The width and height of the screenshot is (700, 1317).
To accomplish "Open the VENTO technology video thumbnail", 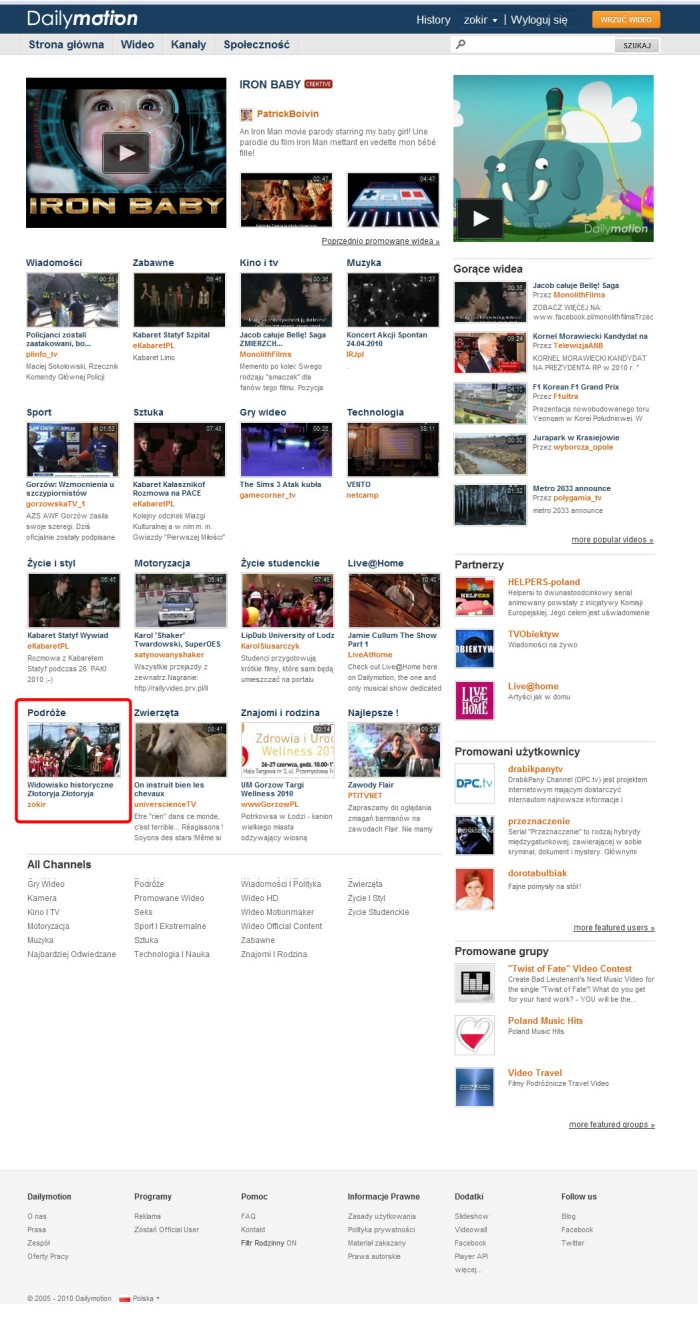I will (x=392, y=450).
